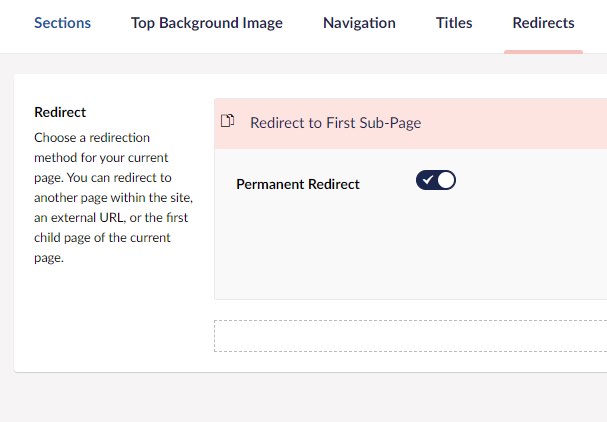Image resolution: width=607 pixels, height=422 pixels.
Task: Click the bold "Redirect" property heading
Action: pyautogui.click(x=60, y=113)
